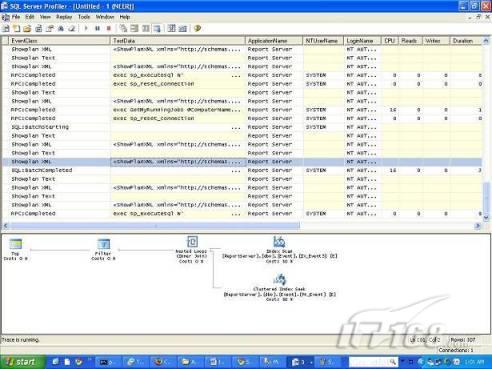Pause the running trace
Image resolution: width=492 pixels, height=369 pixels.
click(x=97, y=29)
